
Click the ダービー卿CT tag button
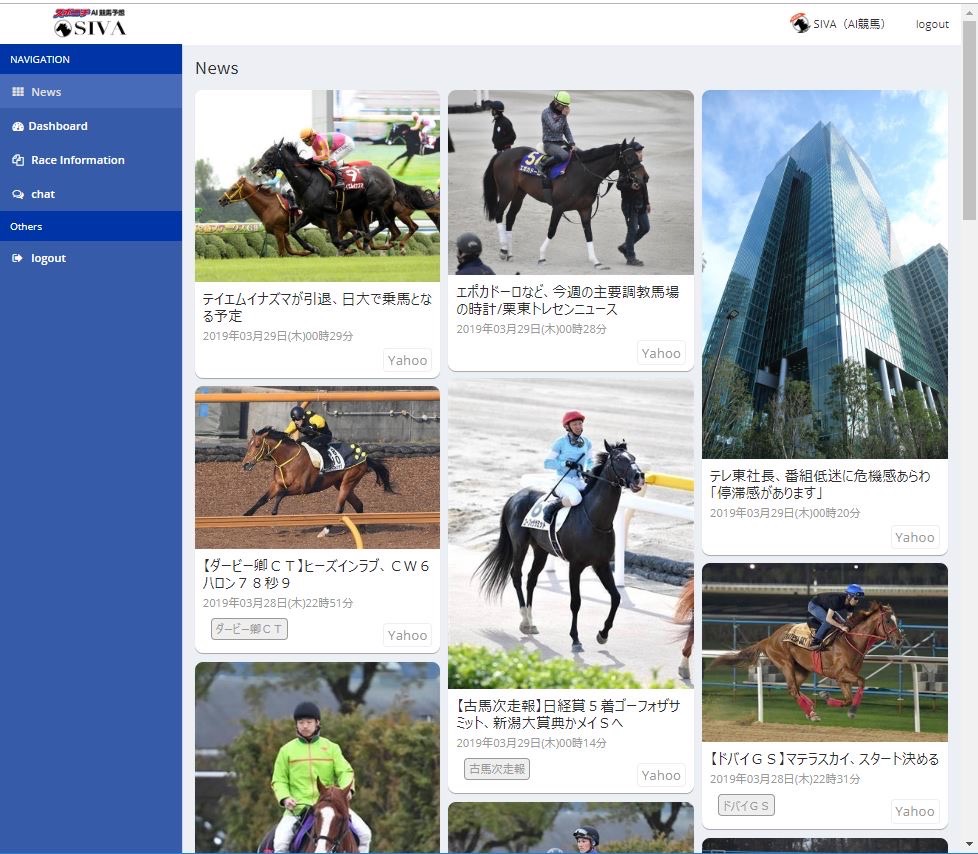click(x=249, y=629)
